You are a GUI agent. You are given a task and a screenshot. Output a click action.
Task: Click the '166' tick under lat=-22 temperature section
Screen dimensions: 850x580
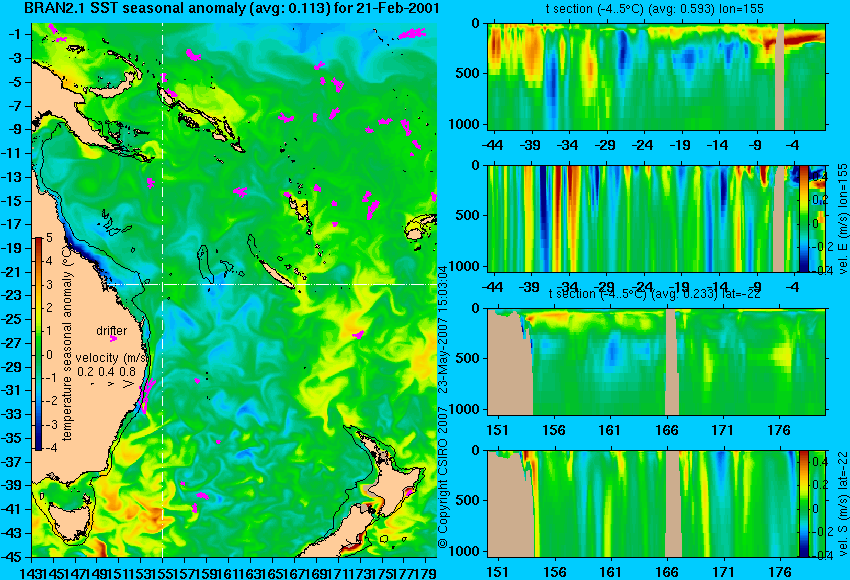(667, 430)
